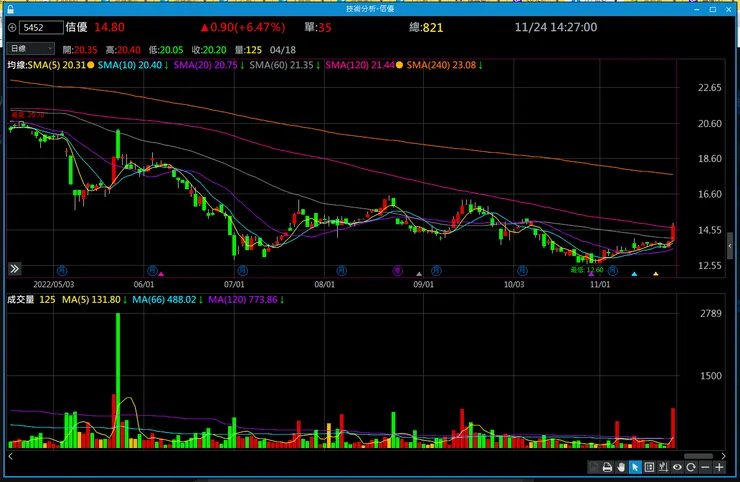
Task: Click the monthly 月 marker near 06/01
Action: coord(152,271)
